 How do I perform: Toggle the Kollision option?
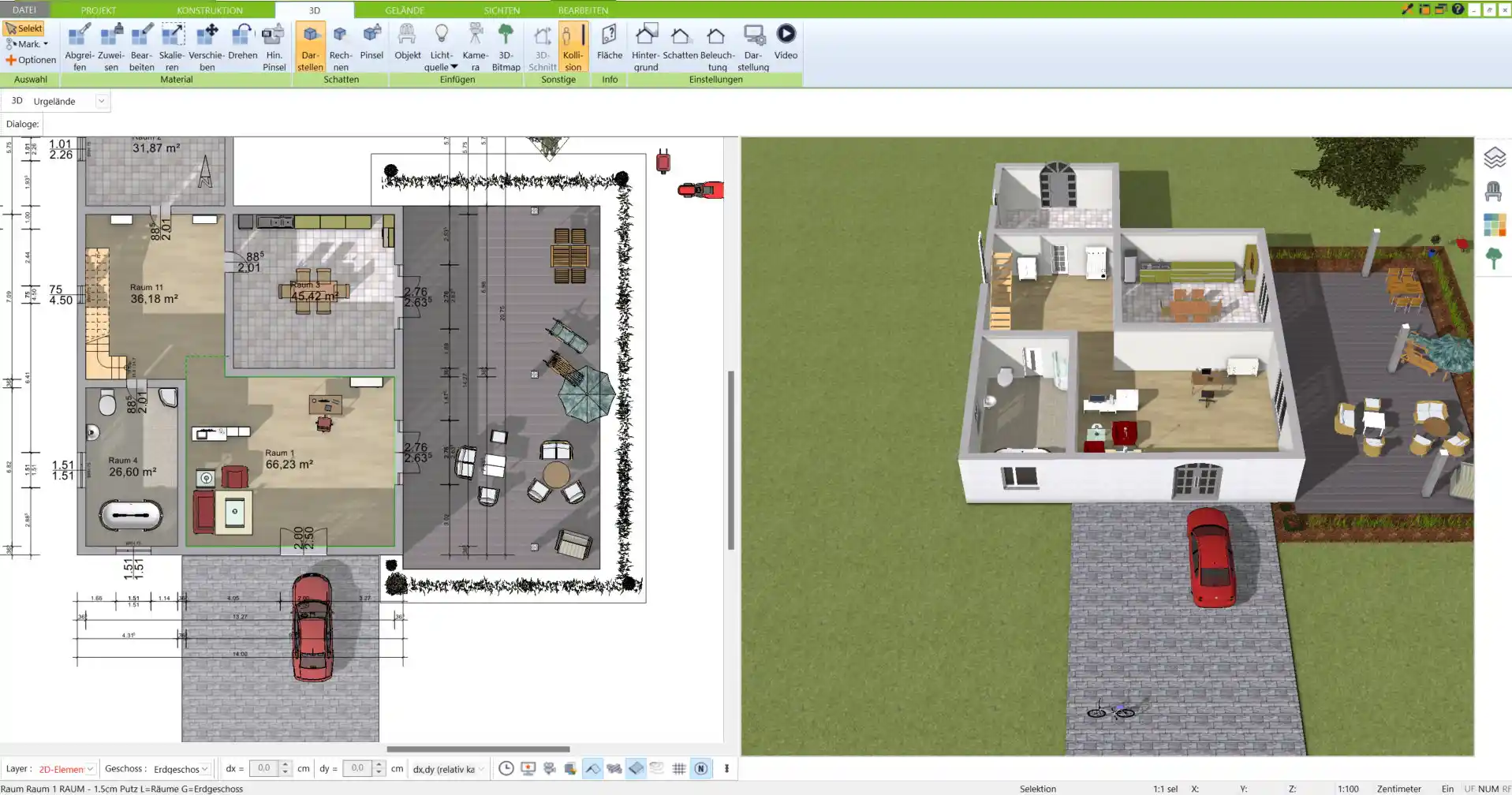573,47
